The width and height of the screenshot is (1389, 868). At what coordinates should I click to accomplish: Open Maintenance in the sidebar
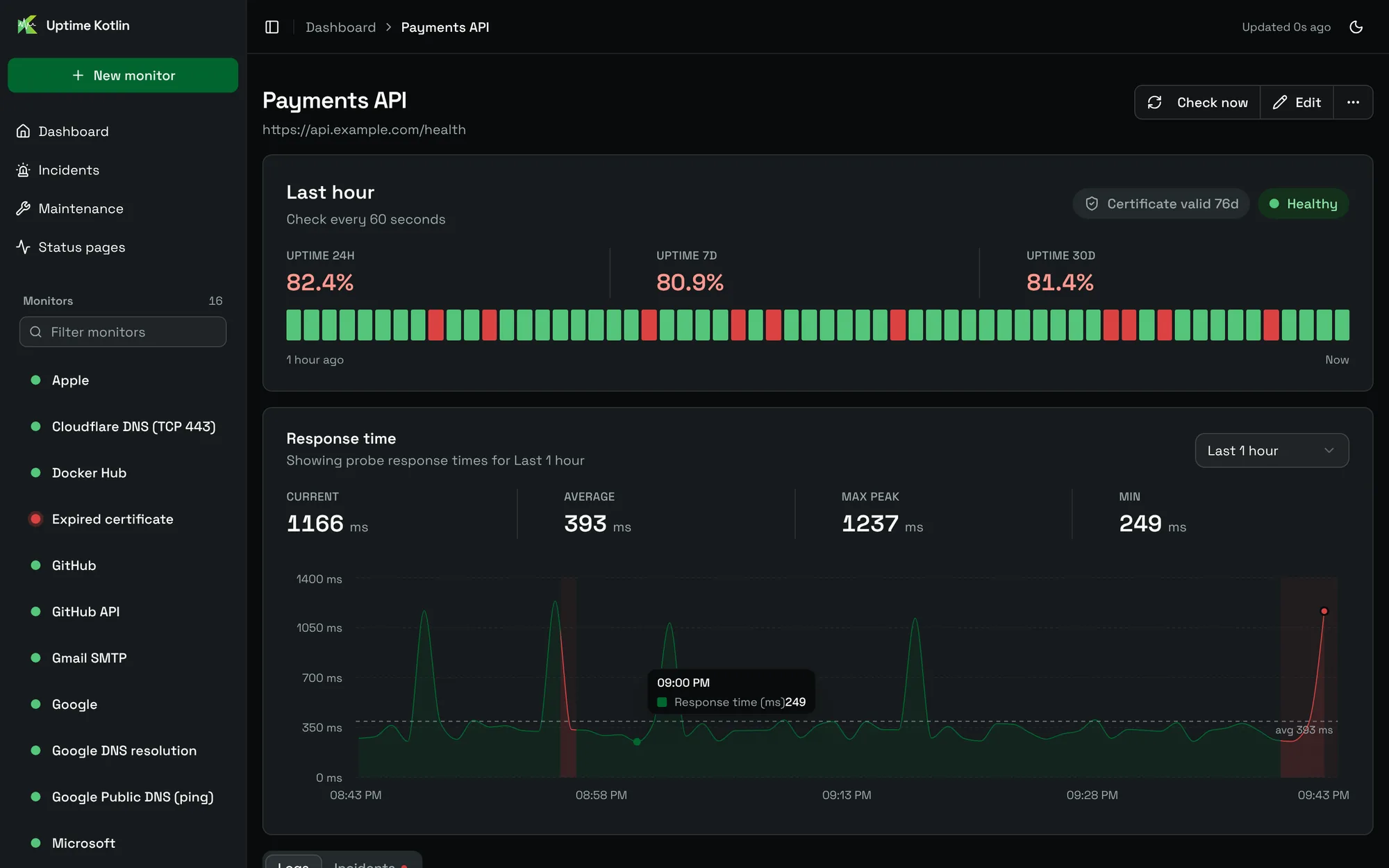pyautogui.click(x=123, y=208)
